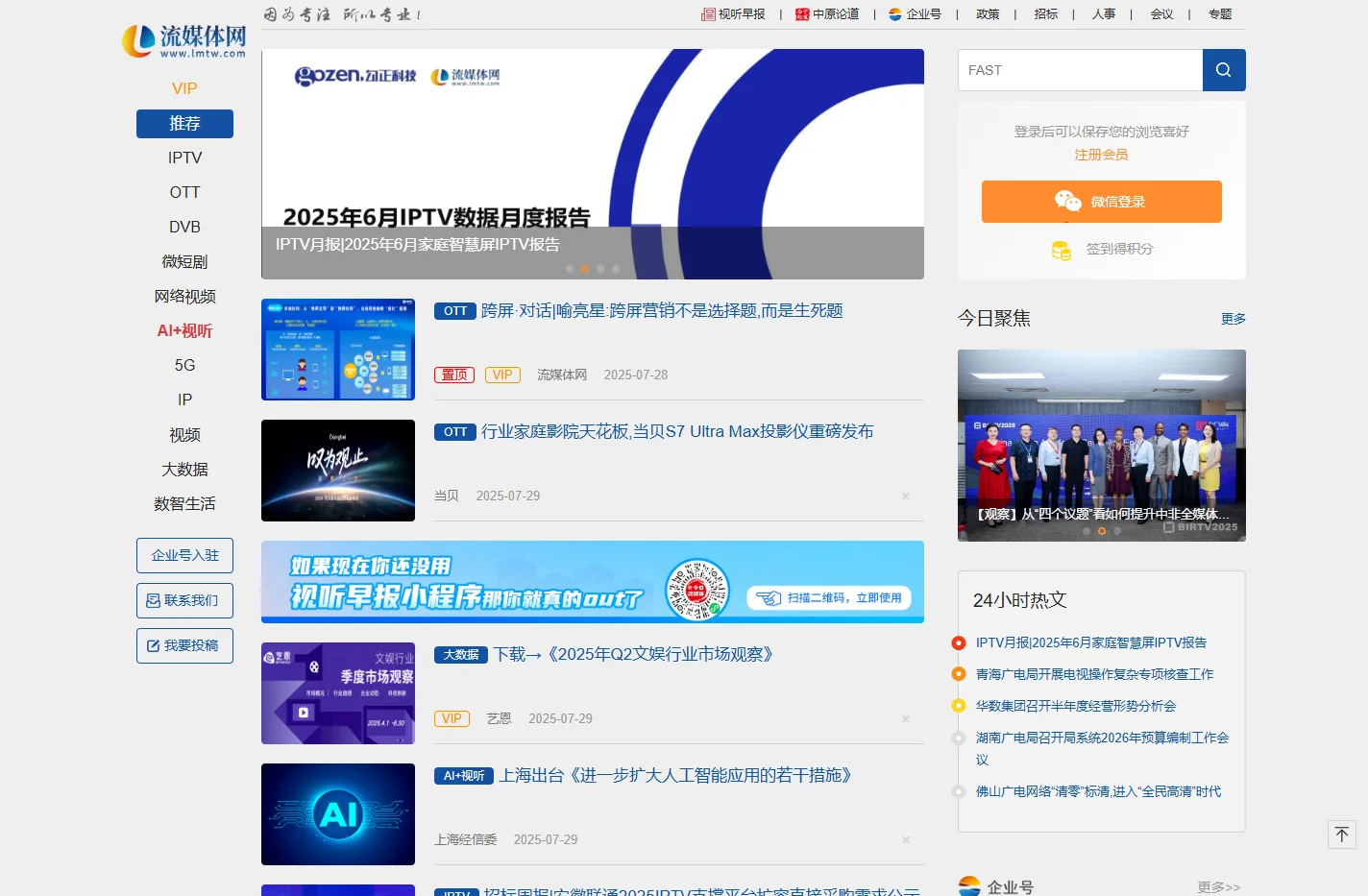
Task: Open the VIP section in the sidebar
Action: point(184,88)
